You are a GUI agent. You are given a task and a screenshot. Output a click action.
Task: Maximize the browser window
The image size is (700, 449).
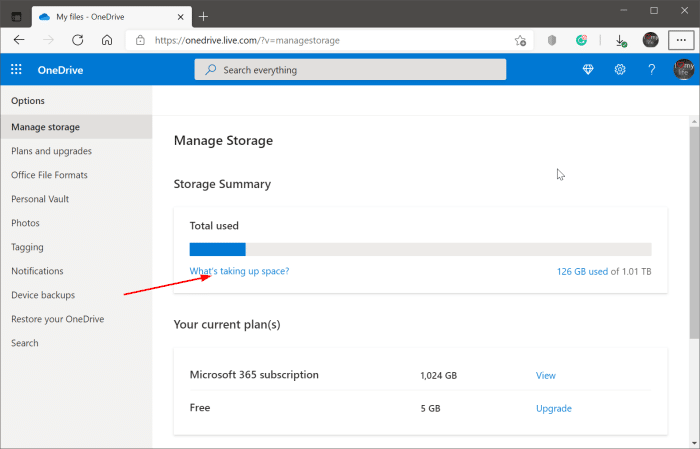pyautogui.click(x=654, y=10)
